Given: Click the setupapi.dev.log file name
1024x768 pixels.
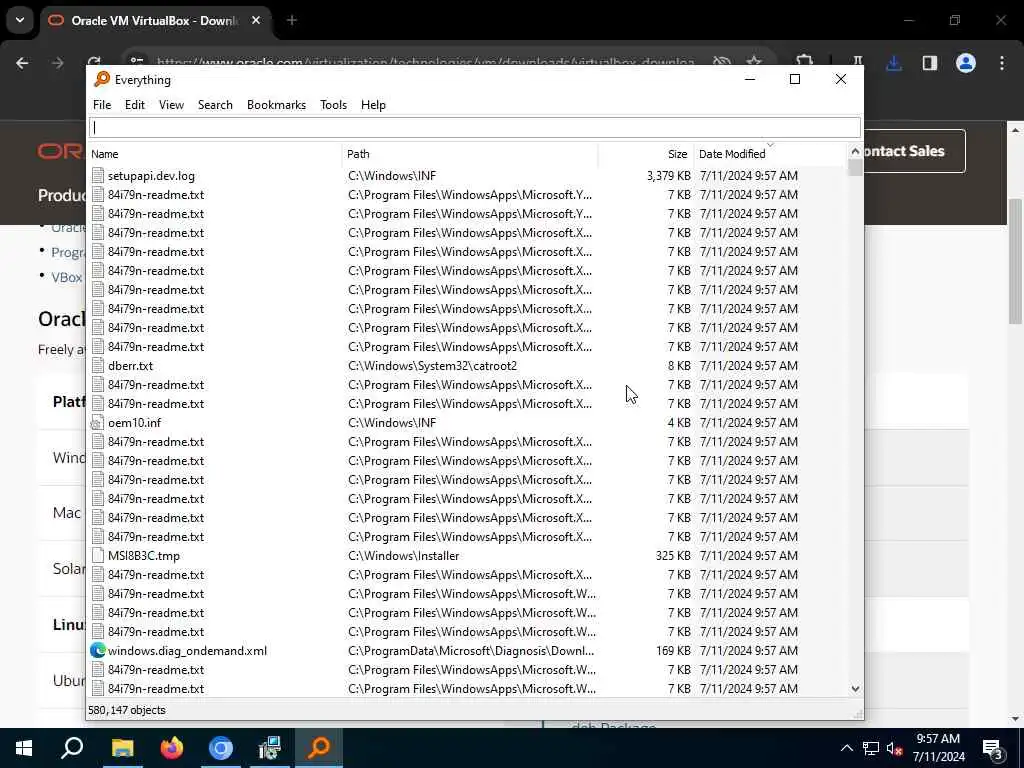Looking at the screenshot, I should pyautogui.click(x=152, y=176).
